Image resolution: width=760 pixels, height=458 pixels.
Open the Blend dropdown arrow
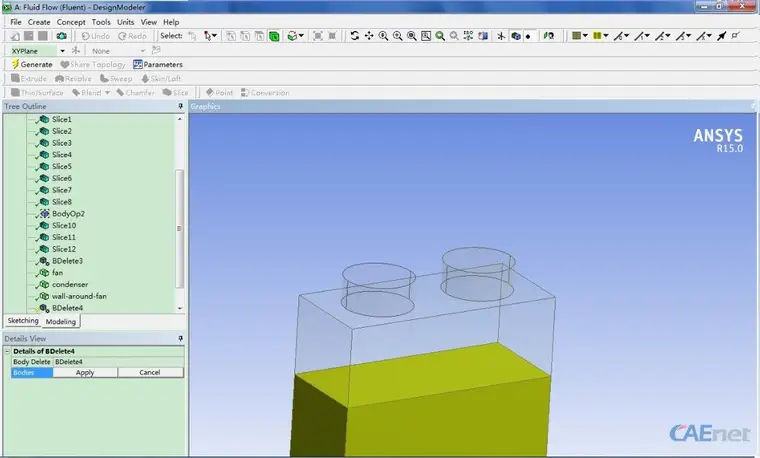107,93
